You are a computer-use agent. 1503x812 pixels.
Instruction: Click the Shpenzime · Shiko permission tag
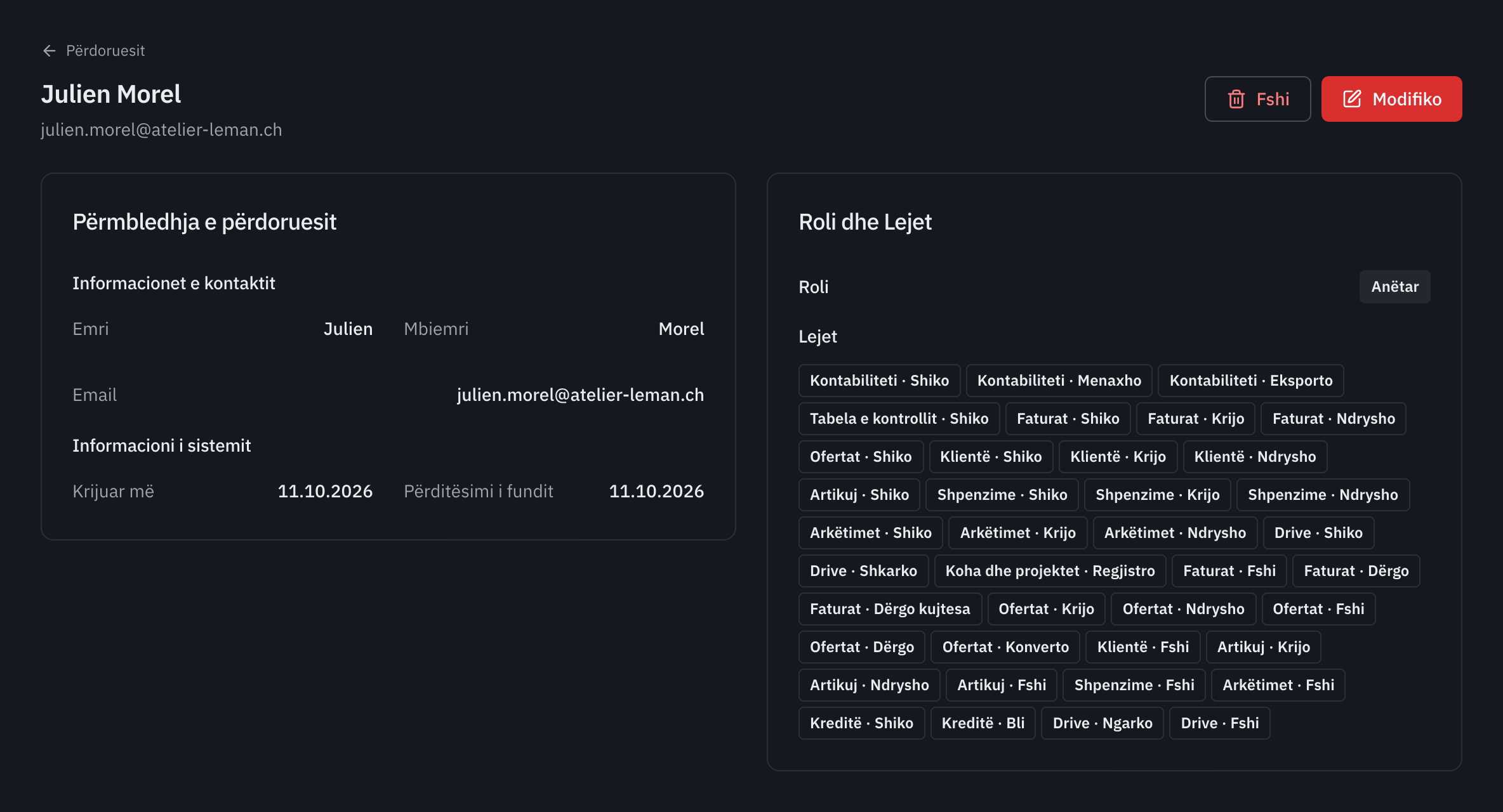pos(1002,495)
